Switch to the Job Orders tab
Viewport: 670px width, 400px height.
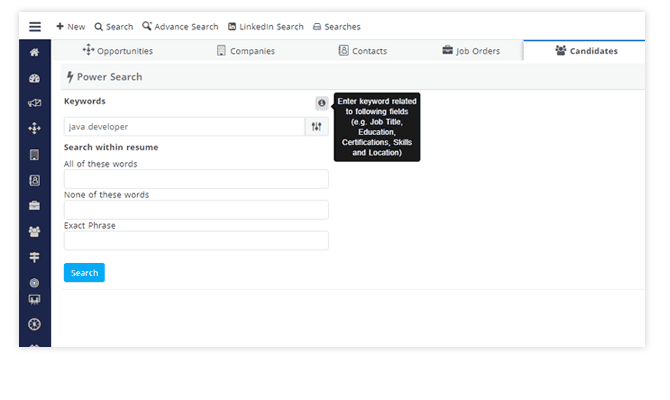coord(470,51)
